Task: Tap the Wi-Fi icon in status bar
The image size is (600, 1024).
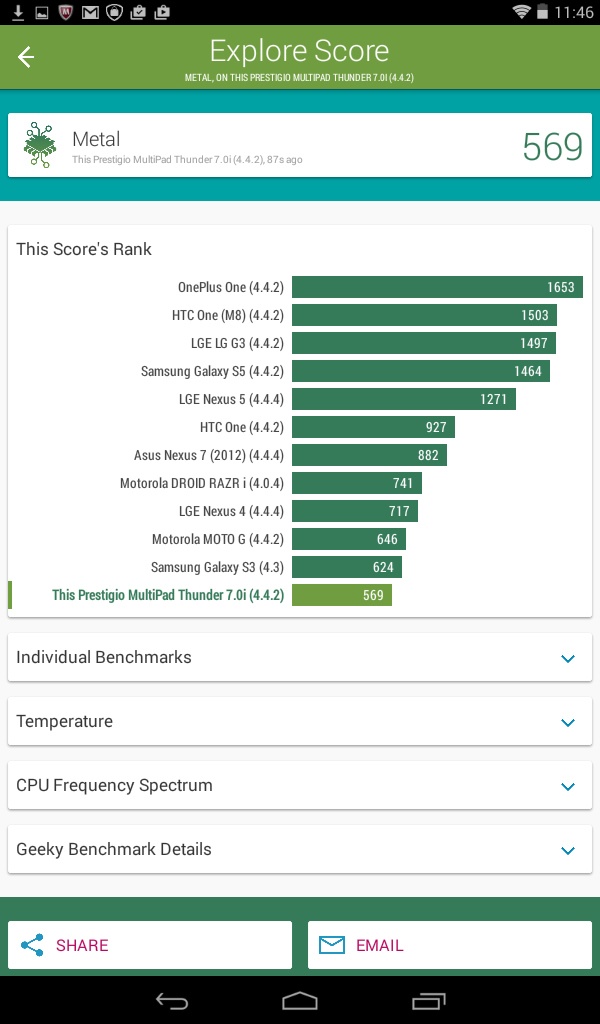Action: [x=521, y=12]
